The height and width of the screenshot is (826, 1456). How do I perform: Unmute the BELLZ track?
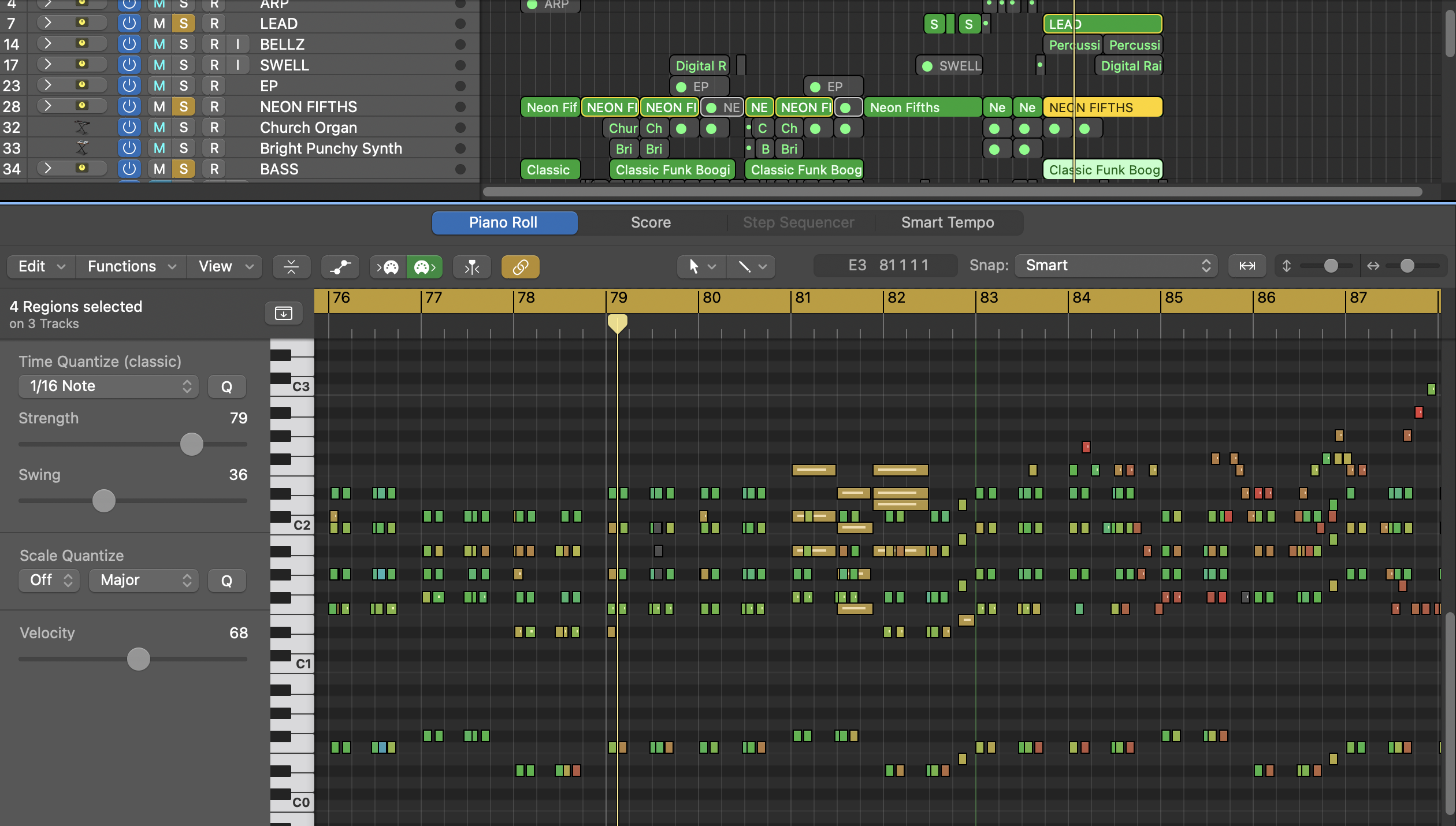pyautogui.click(x=159, y=44)
